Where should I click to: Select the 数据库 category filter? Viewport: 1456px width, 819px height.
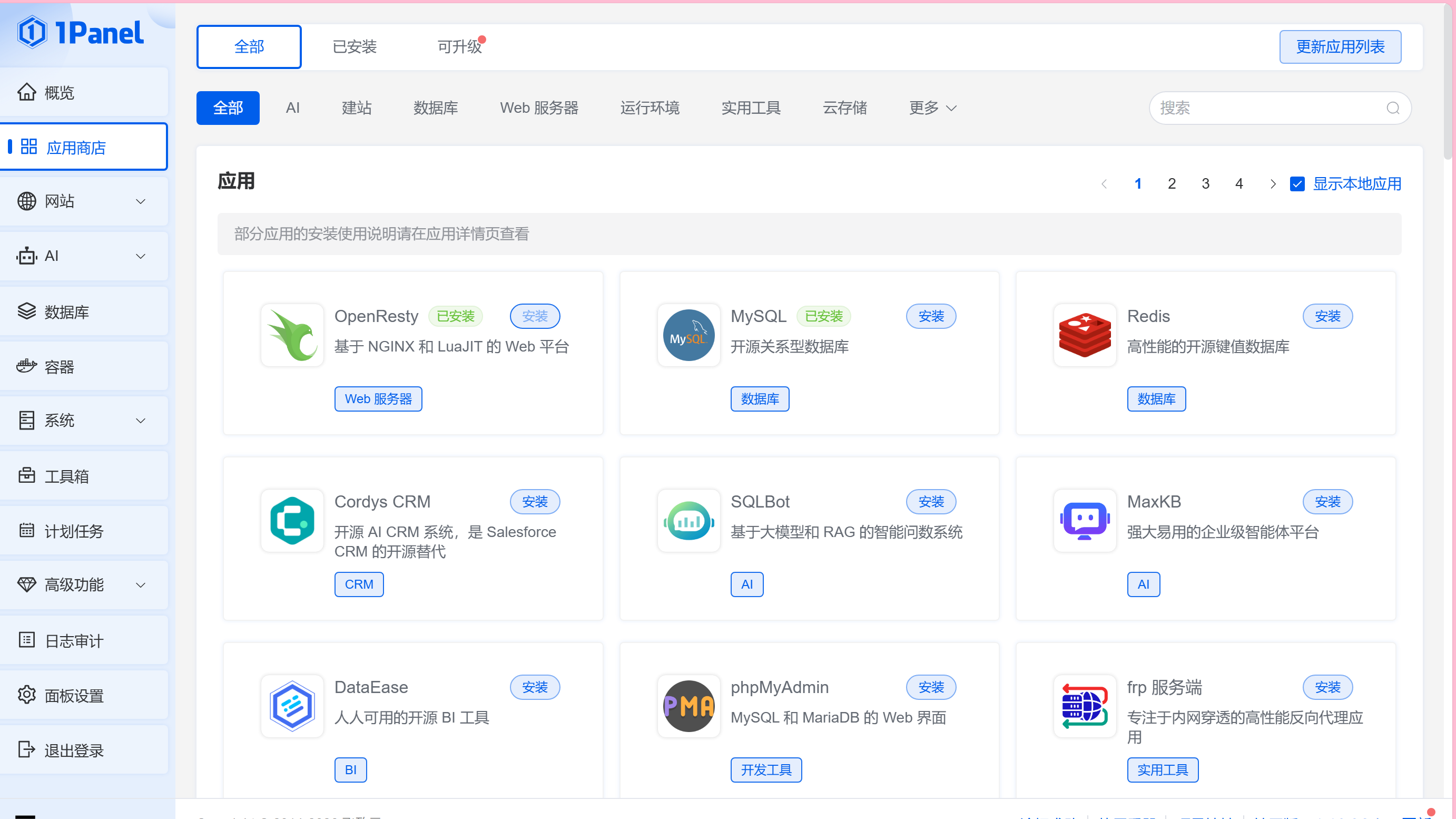click(435, 108)
